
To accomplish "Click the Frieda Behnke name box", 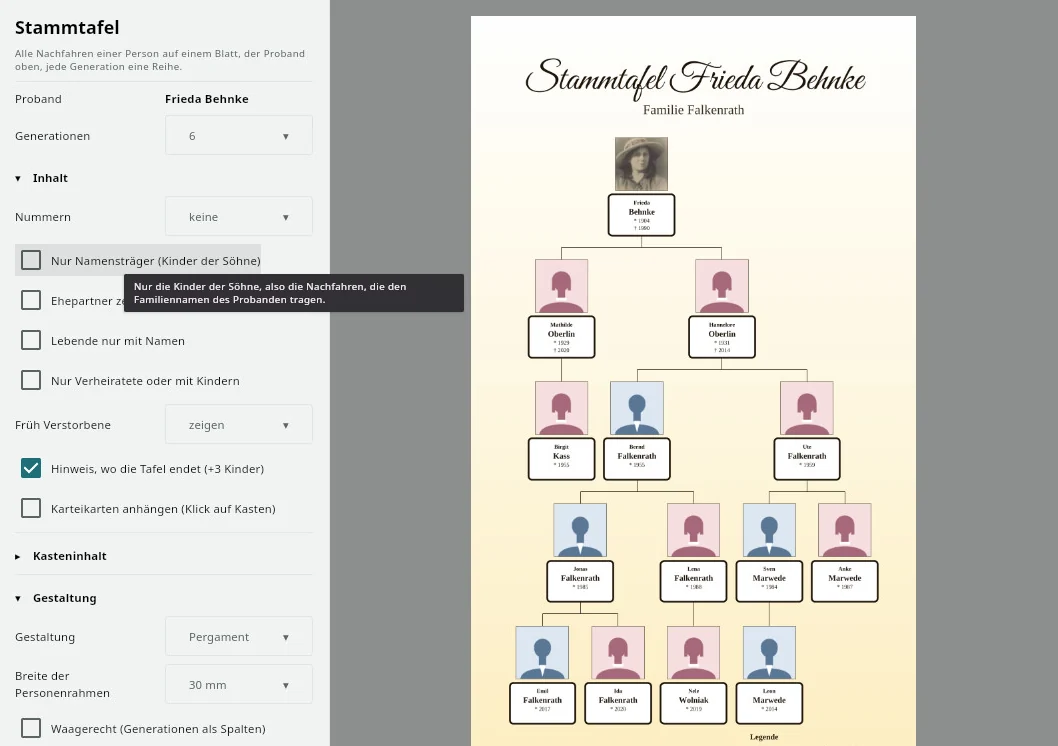I will coord(641,215).
